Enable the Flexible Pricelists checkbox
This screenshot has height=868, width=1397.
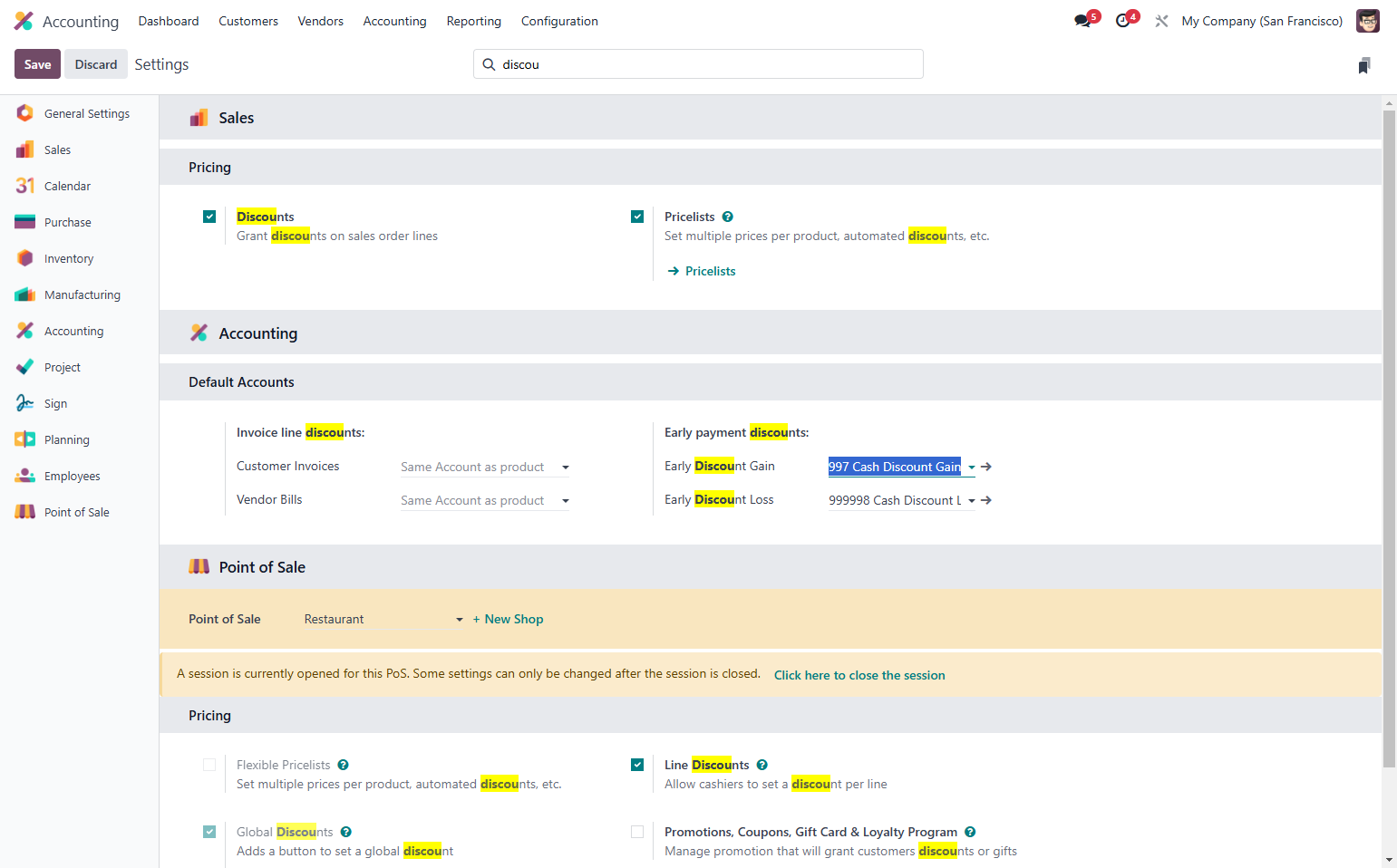pos(209,765)
